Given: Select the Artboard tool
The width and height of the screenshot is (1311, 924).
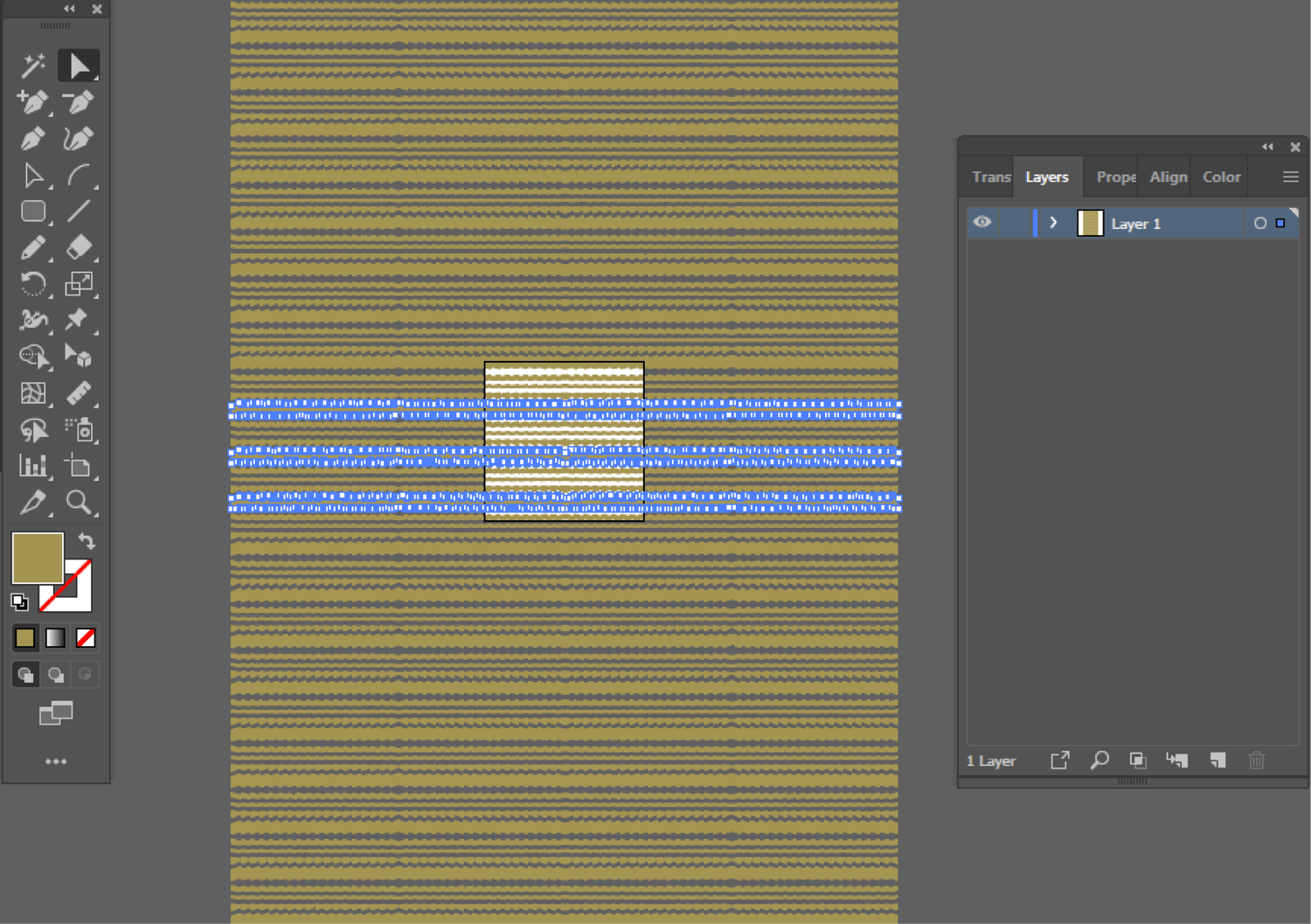Looking at the screenshot, I should (x=79, y=466).
